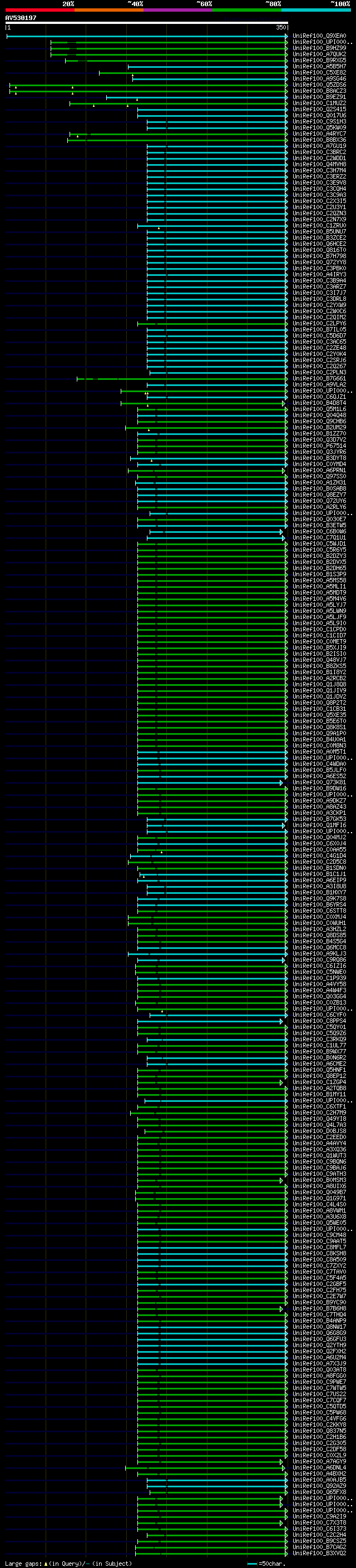Select the label UniRef100_C2PLN3
This screenshot has height=1568, width=356.
click(319, 373)
